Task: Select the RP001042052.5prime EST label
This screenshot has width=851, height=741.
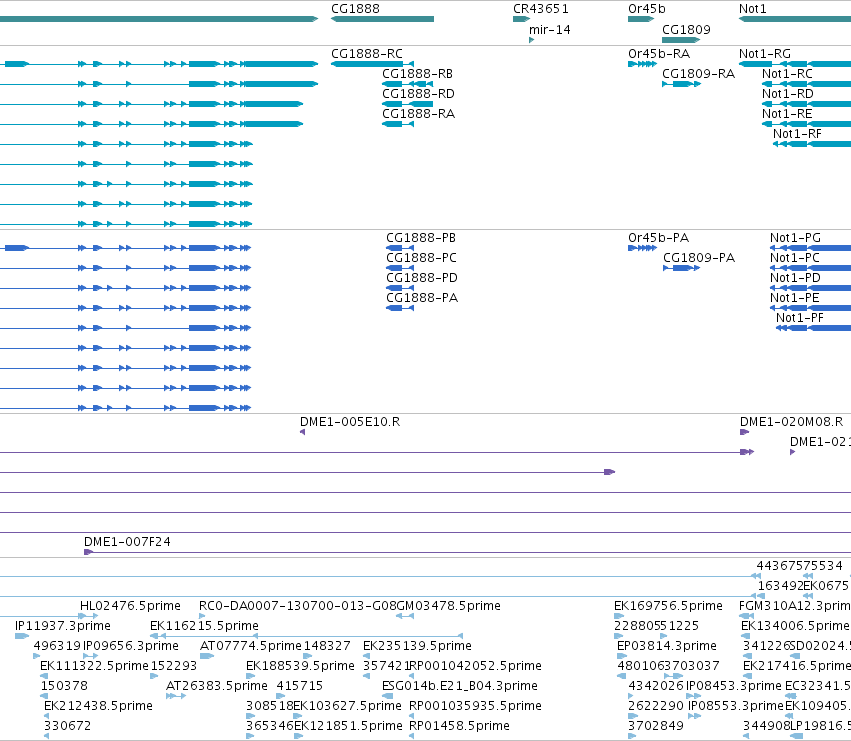Action: pos(475,666)
